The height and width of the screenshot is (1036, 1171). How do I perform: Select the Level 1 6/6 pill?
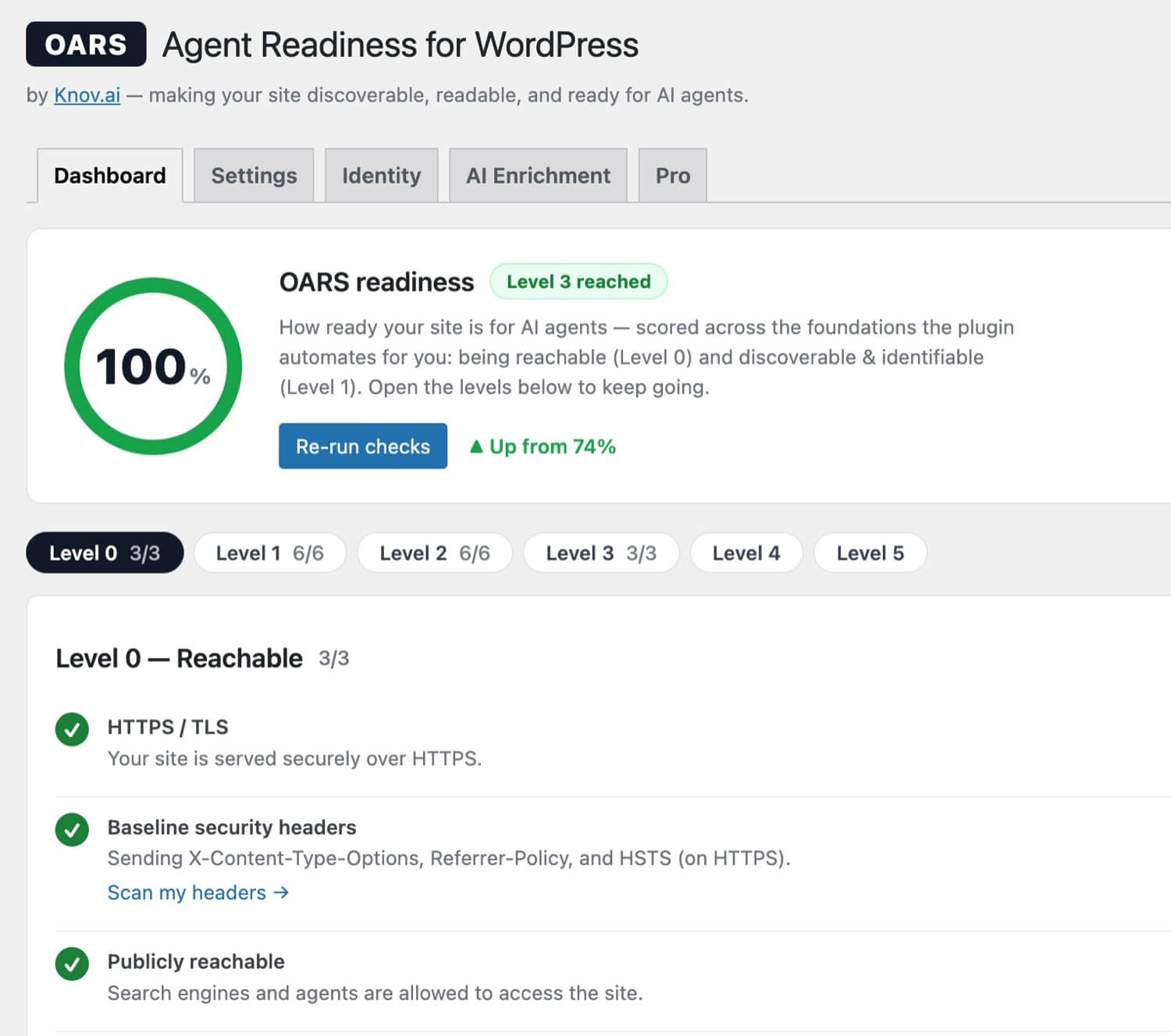270,553
